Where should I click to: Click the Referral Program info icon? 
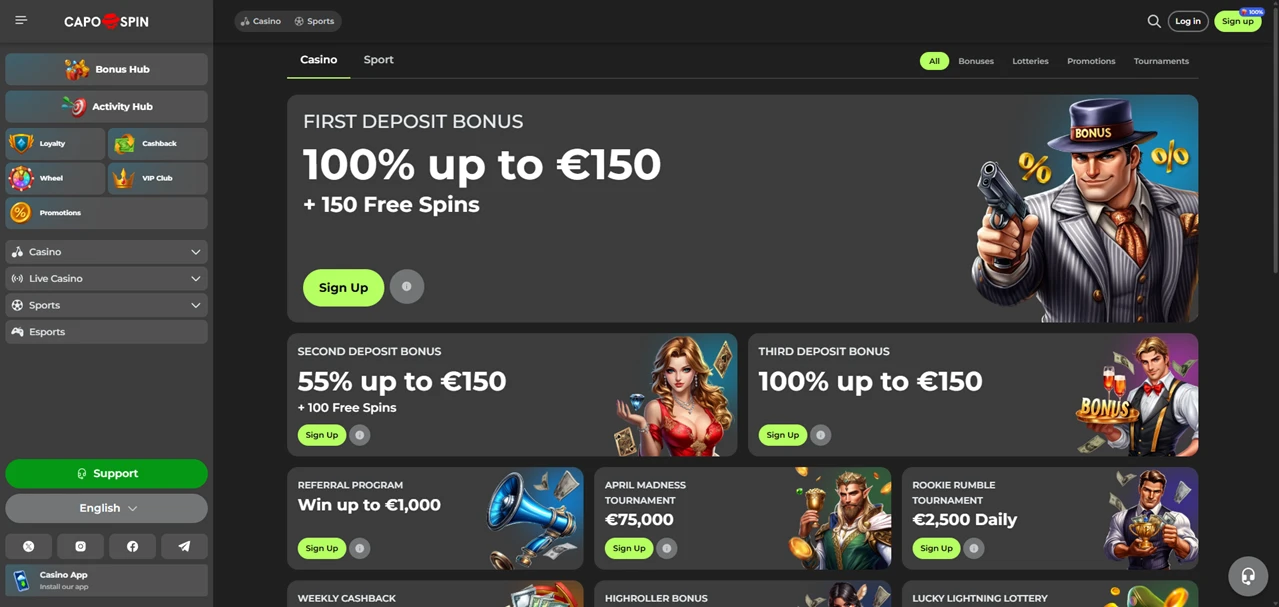coord(360,548)
